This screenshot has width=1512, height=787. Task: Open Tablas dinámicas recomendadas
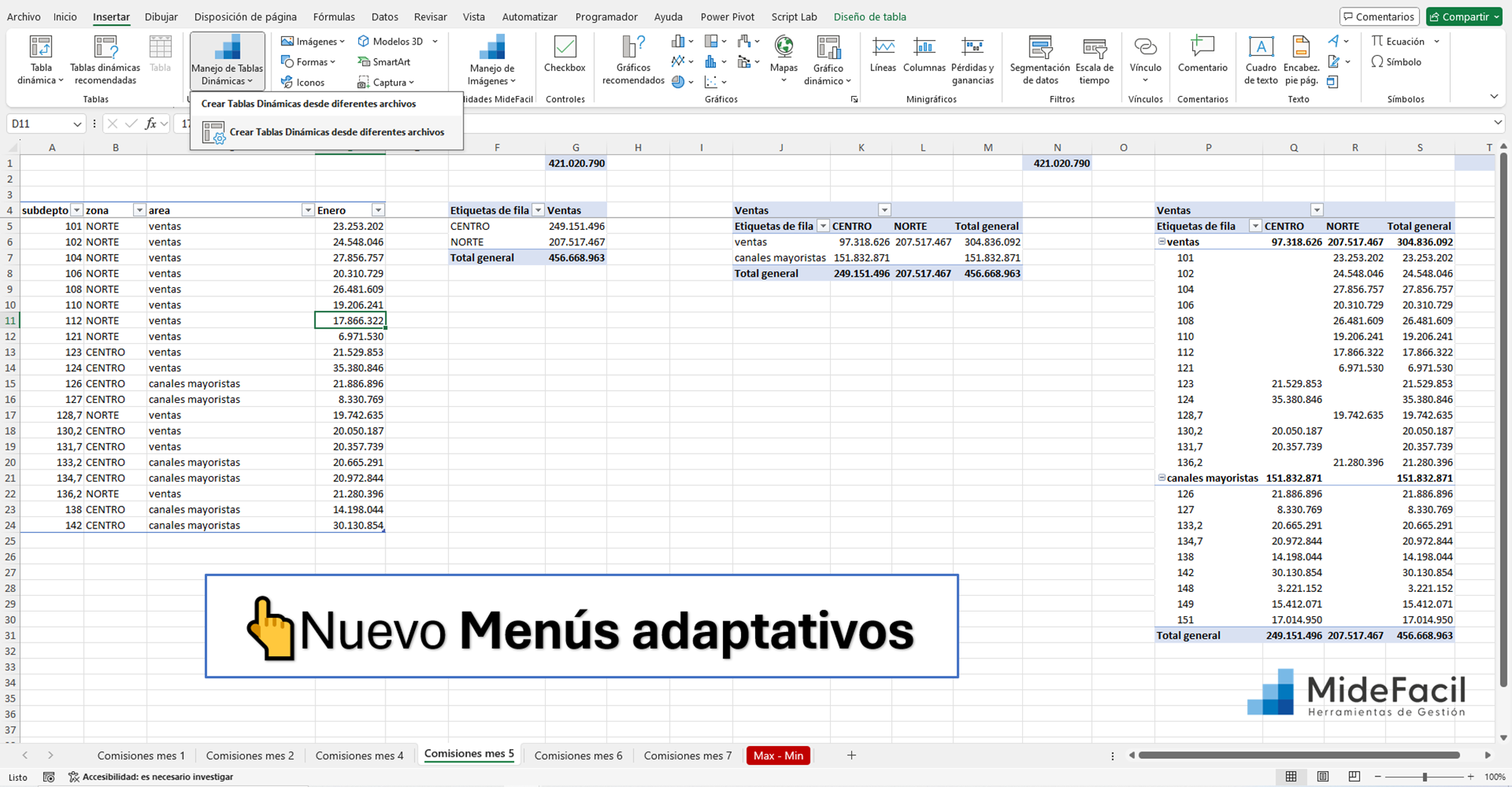(105, 60)
